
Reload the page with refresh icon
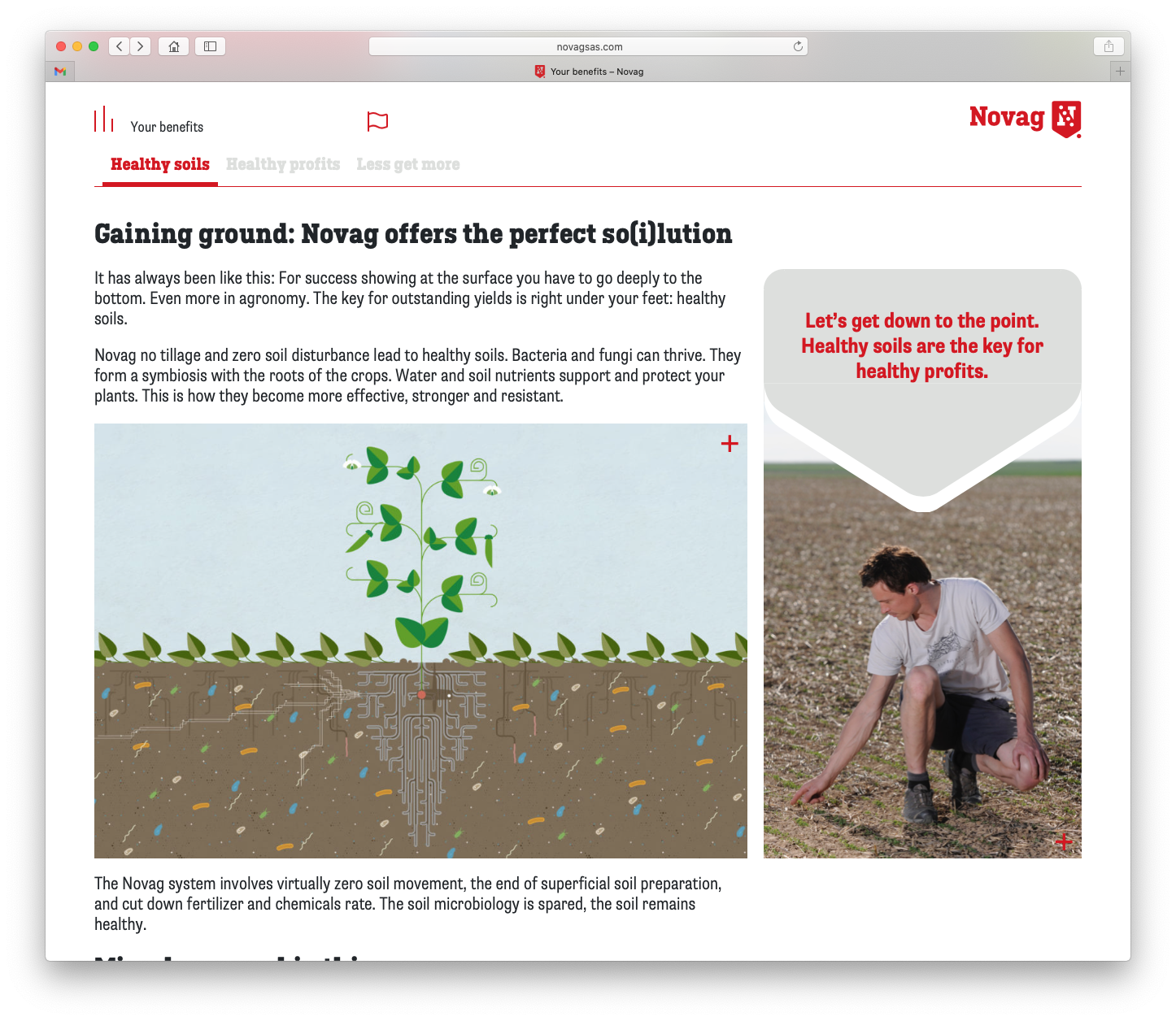798,46
